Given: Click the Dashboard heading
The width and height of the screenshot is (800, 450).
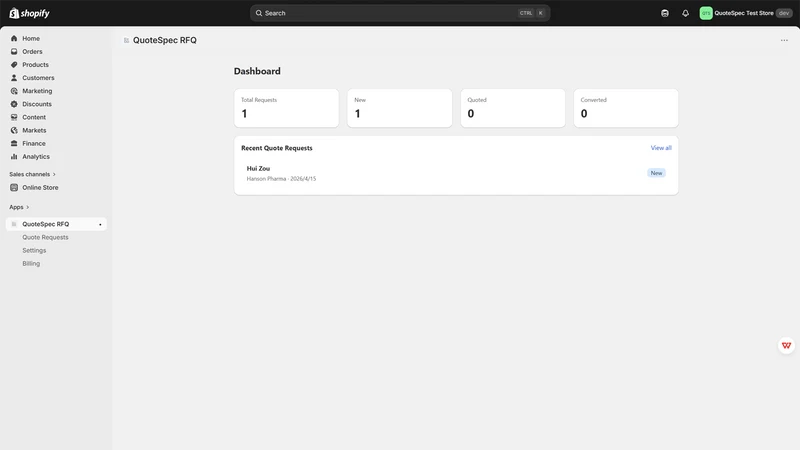Looking at the screenshot, I should [x=257, y=71].
